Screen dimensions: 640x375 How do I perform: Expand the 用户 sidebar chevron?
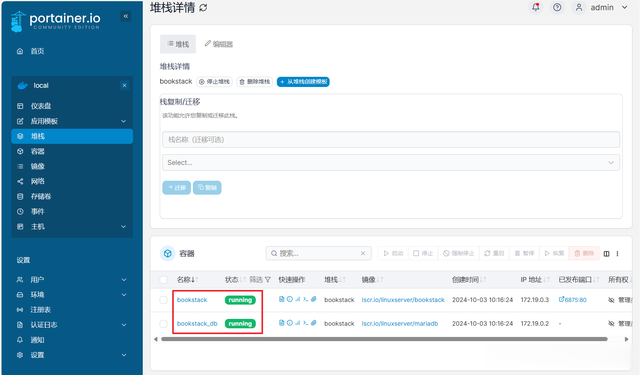[x=123, y=280]
